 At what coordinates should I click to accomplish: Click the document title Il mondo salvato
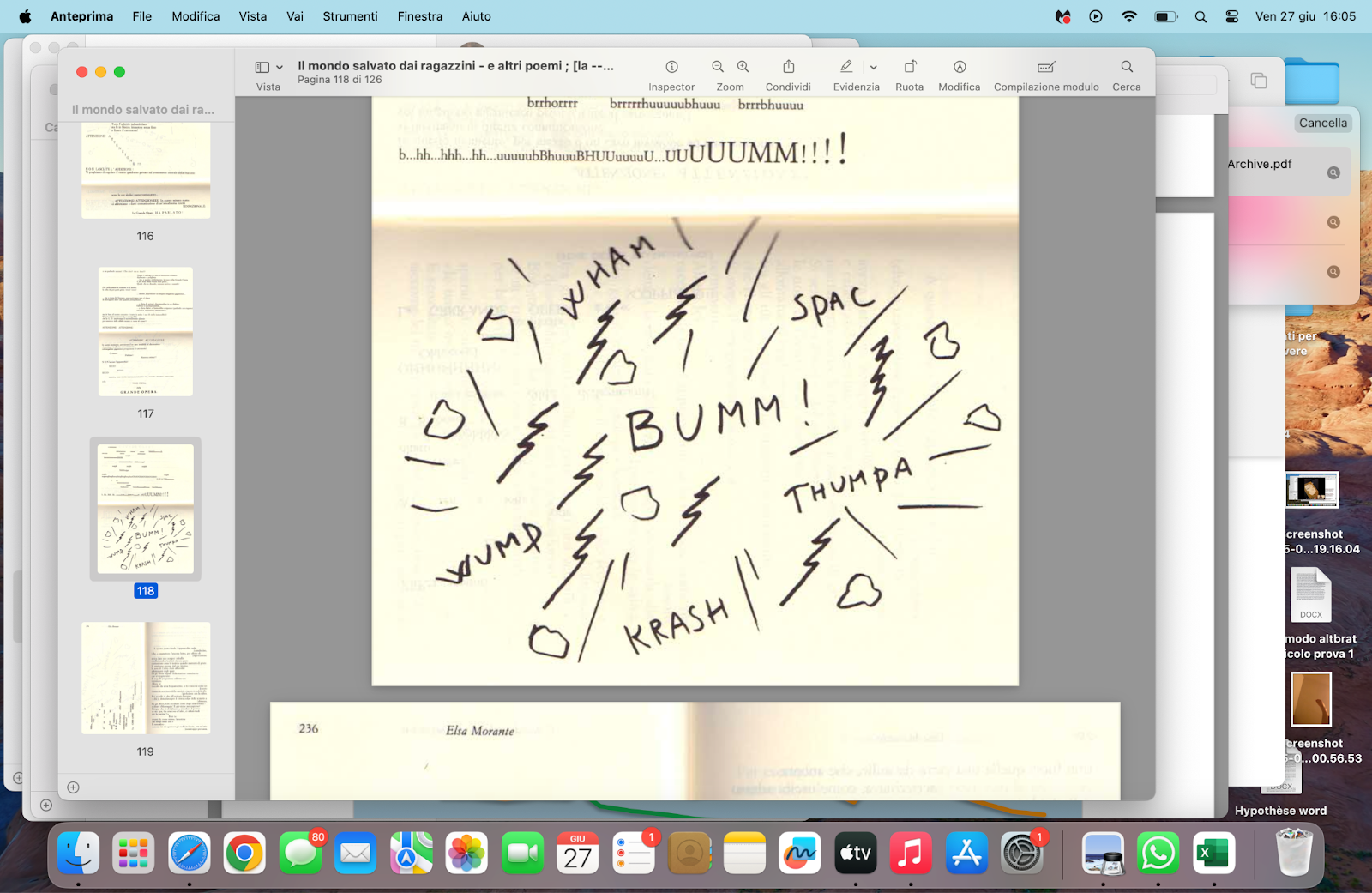[x=455, y=66]
